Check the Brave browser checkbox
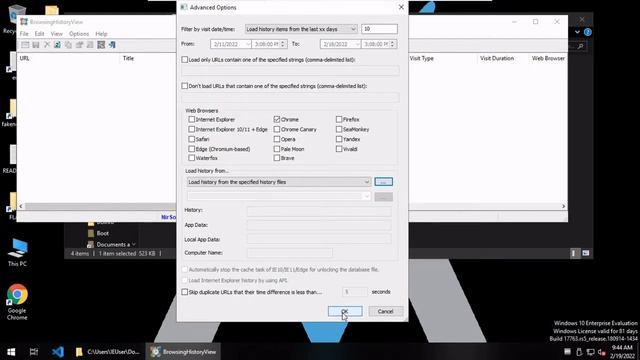 [277, 158]
